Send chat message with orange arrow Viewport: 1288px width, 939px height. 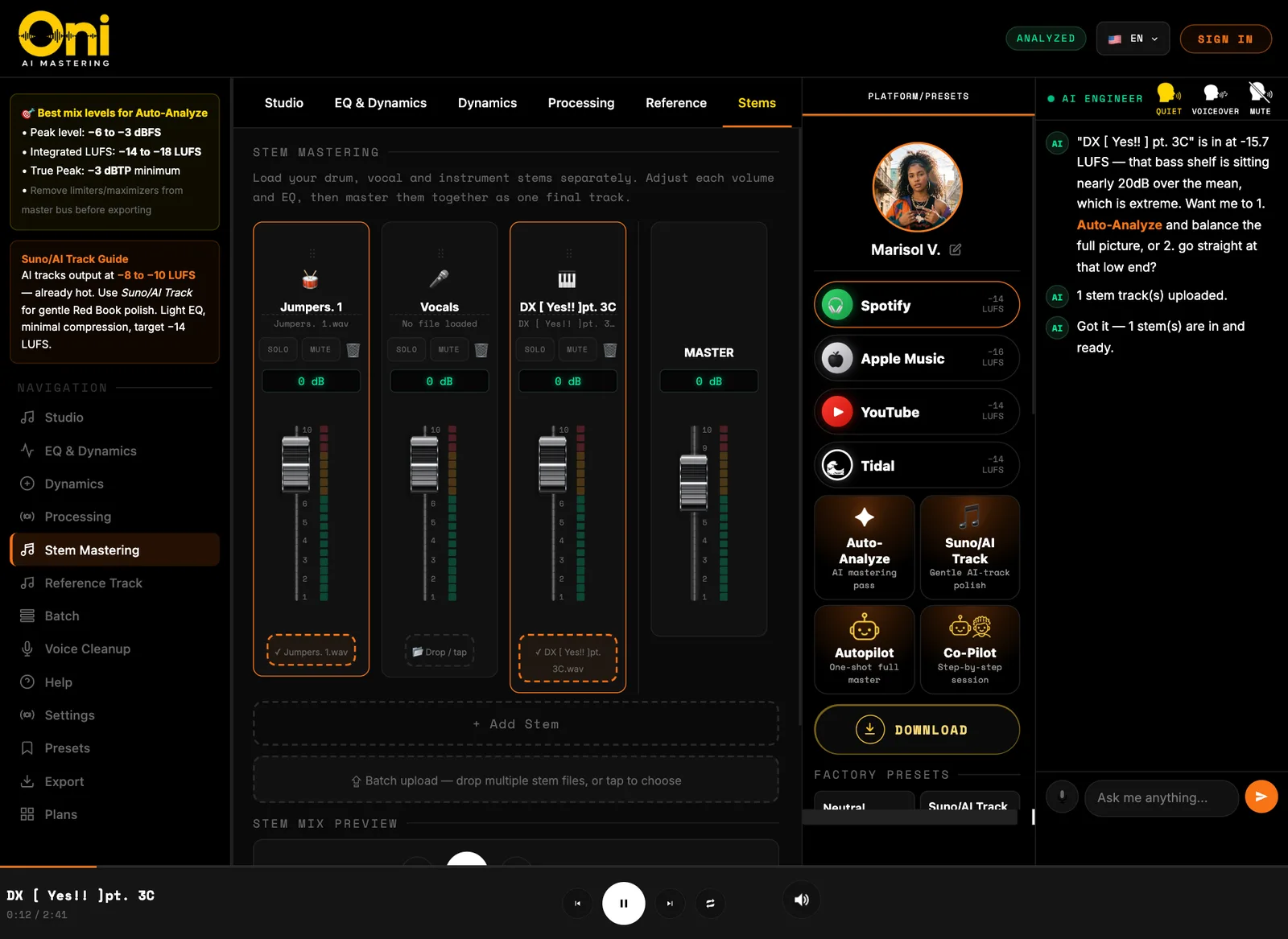click(x=1261, y=797)
